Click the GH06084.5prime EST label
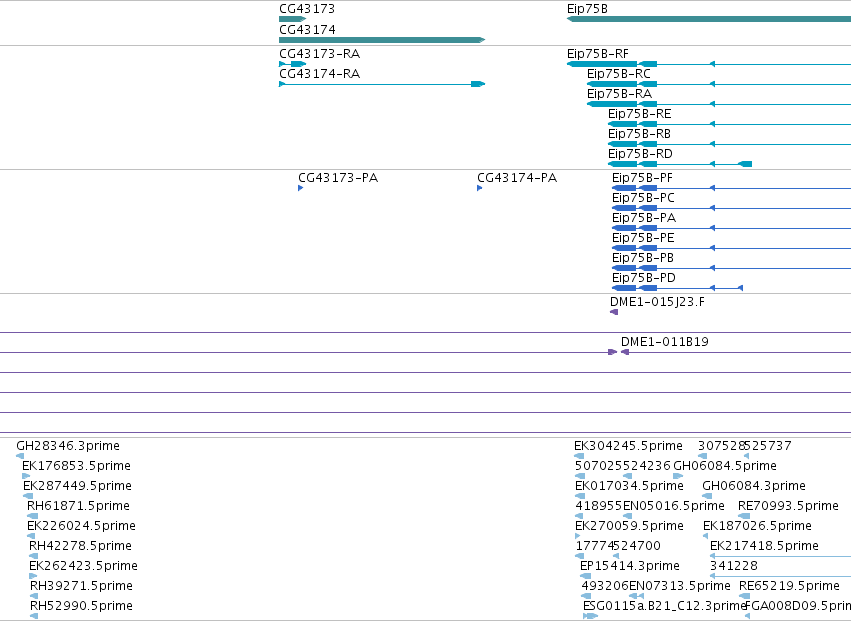Screen dimensions: 851x621 coord(725,466)
